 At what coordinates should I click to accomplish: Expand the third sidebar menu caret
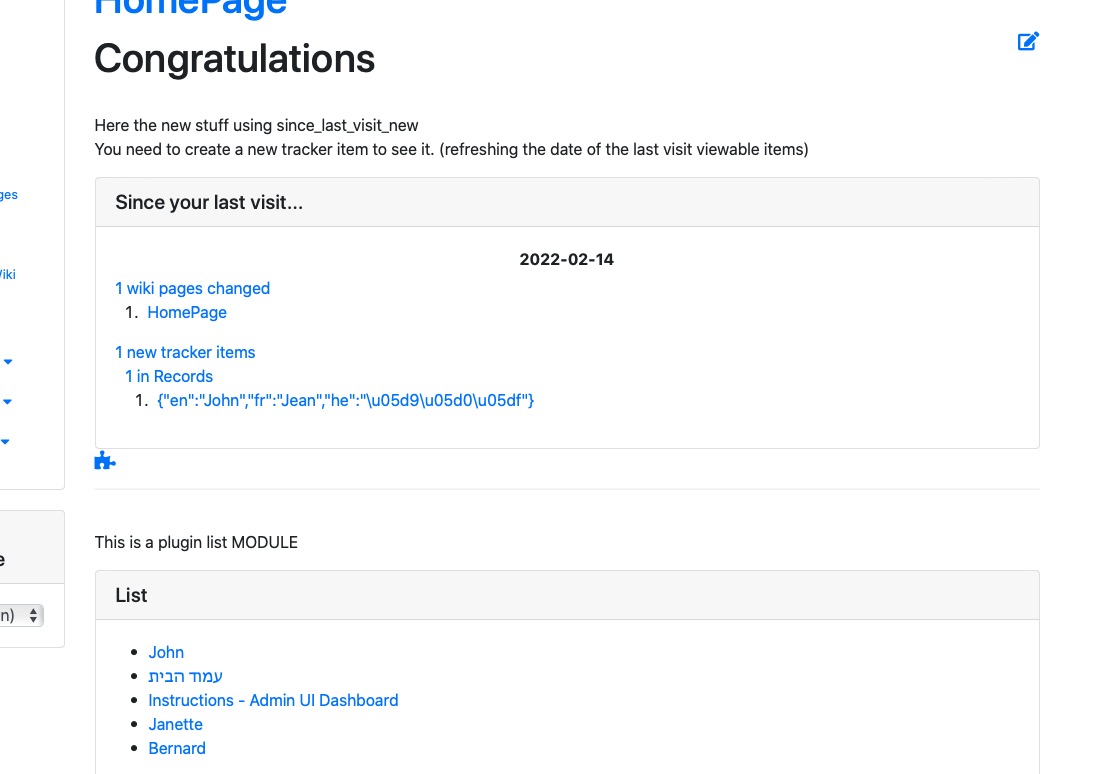[x=5, y=441]
